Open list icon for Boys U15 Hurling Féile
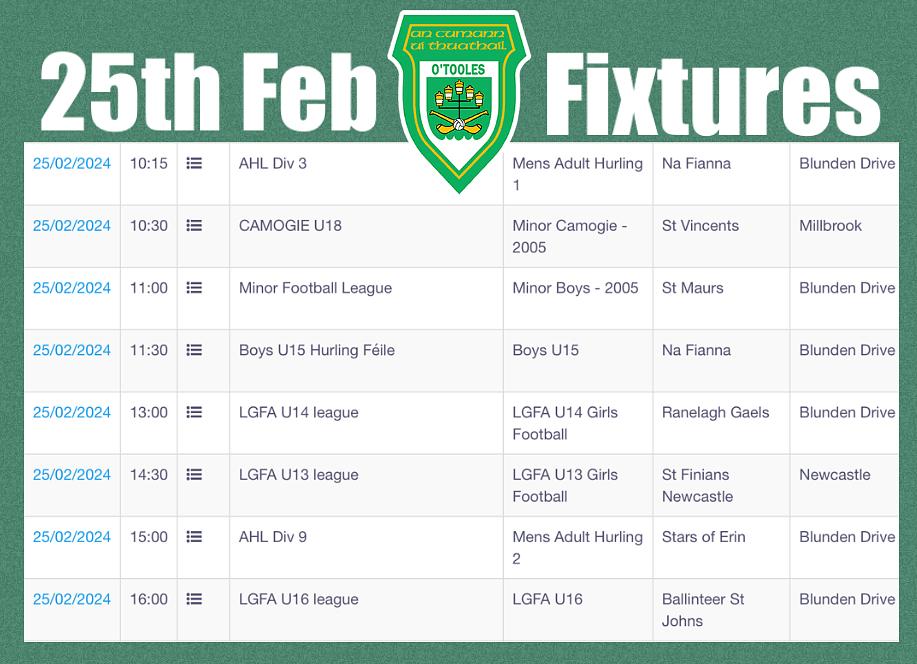This screenshot has height=664, width=917. click(x=194, y=350)
